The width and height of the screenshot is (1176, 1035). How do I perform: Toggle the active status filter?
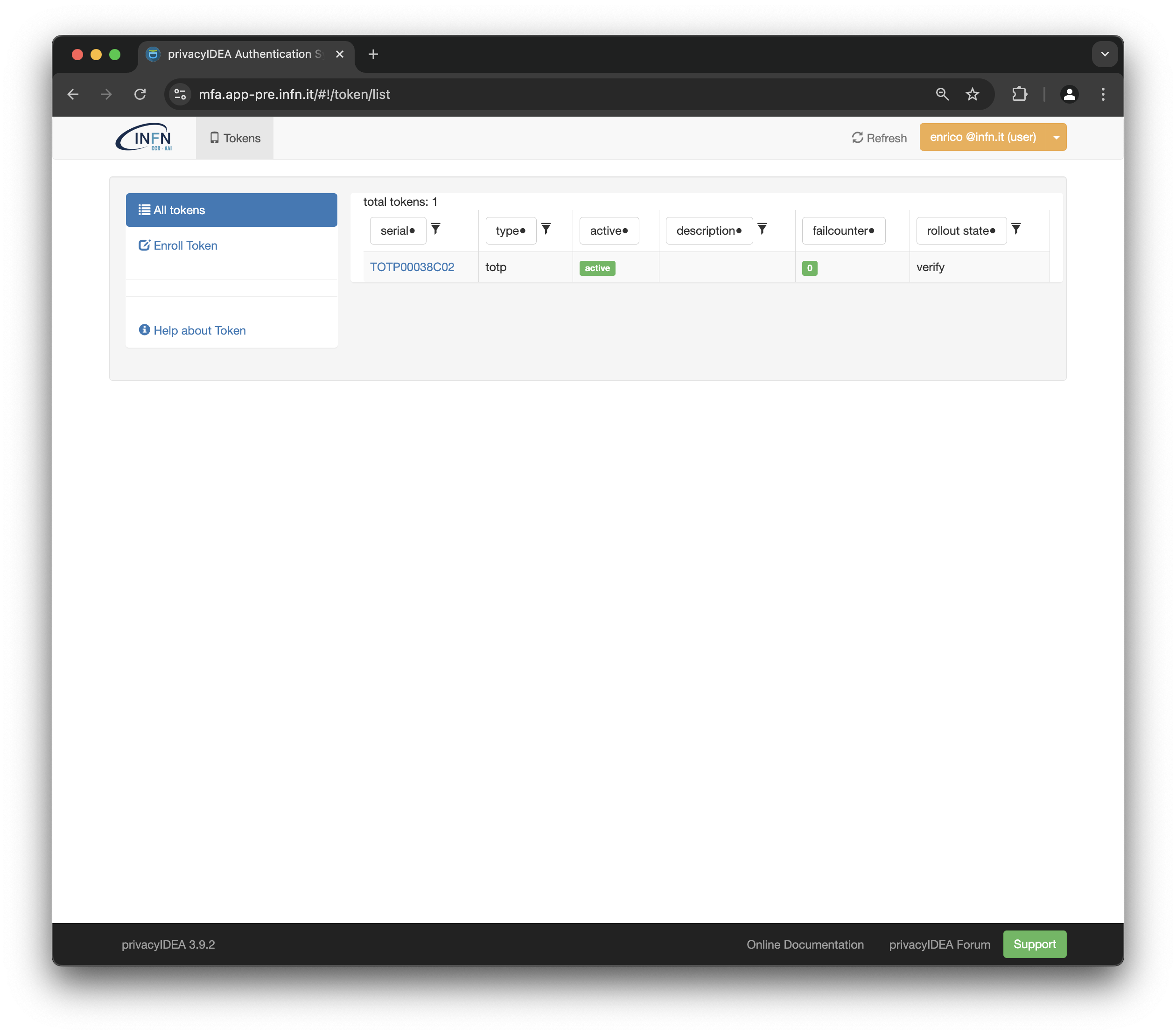pos(608,230)
